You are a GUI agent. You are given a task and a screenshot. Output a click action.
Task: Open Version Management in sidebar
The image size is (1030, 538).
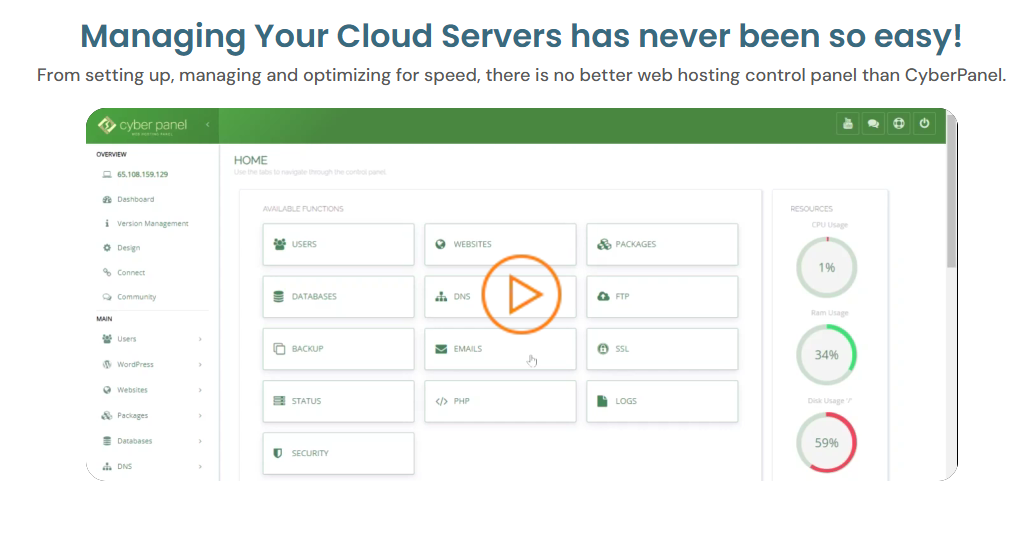tap(152, 224)
